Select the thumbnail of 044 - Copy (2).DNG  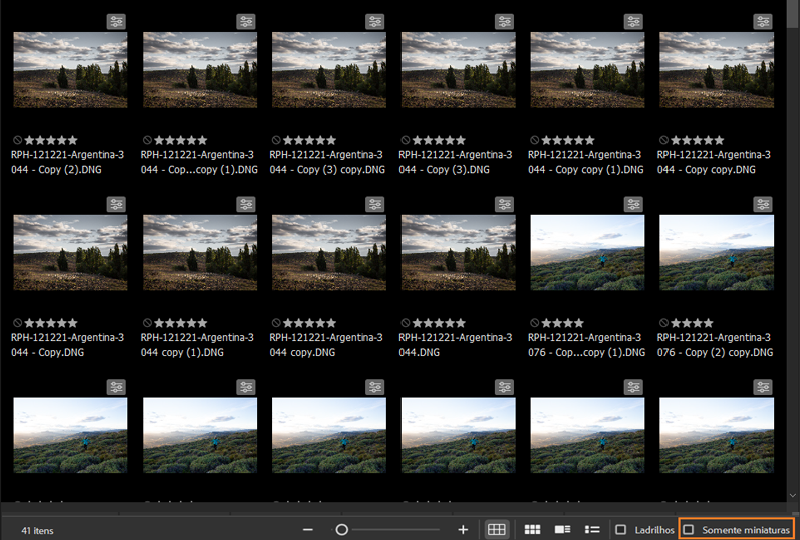pyautogui.click(x=70, y=70)
